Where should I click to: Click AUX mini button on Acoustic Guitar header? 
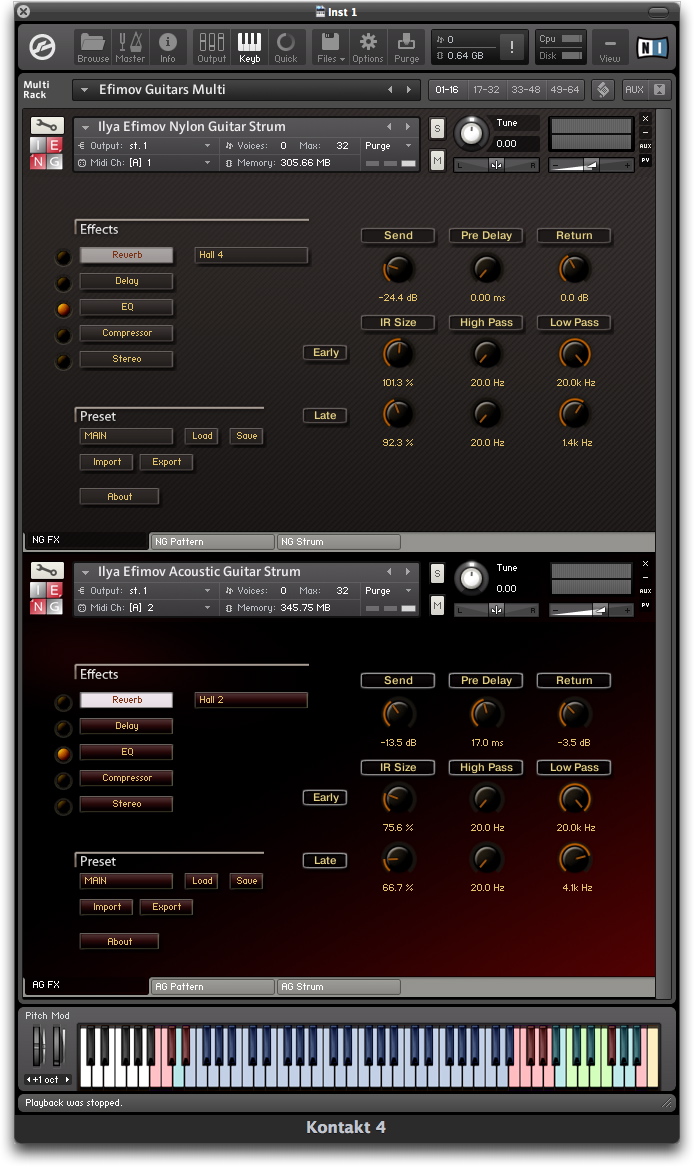[x=646, y=591]
